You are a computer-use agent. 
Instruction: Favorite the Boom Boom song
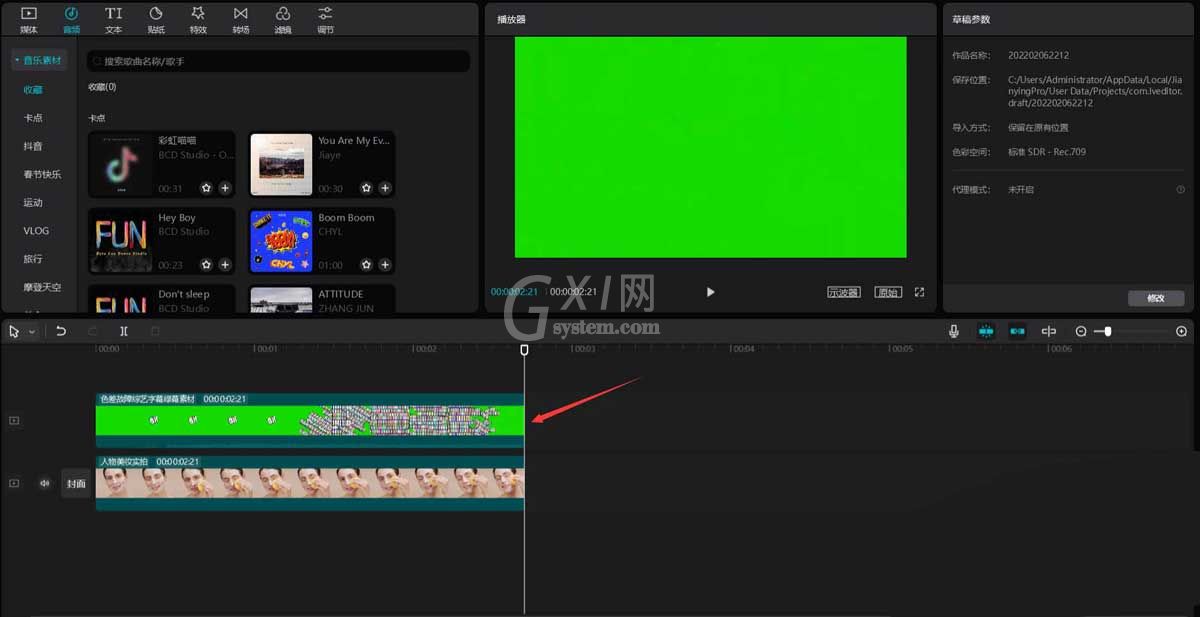point(366,265)
